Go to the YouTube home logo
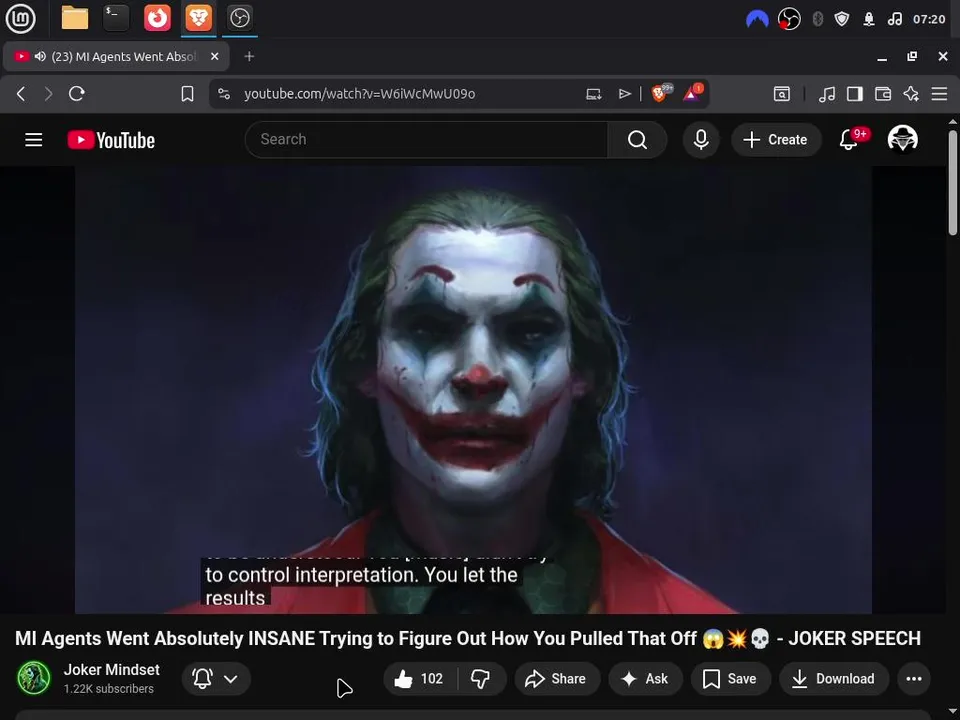This screenshot has height=720, width=960. click(111, 140)
